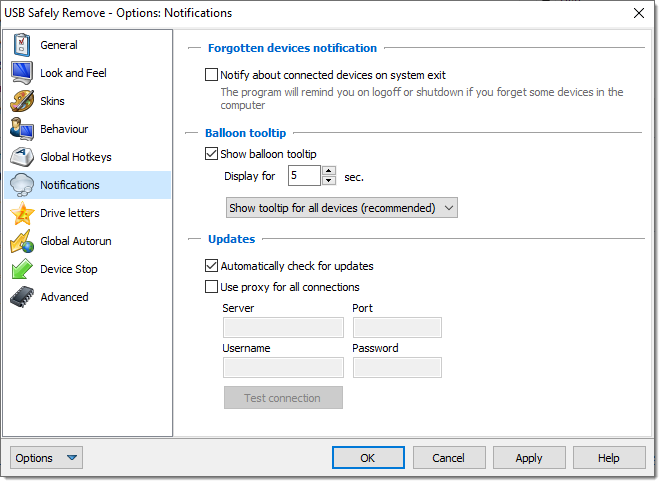Click the Behaviour section icon

pyautogui.click(x=21, y=129)
